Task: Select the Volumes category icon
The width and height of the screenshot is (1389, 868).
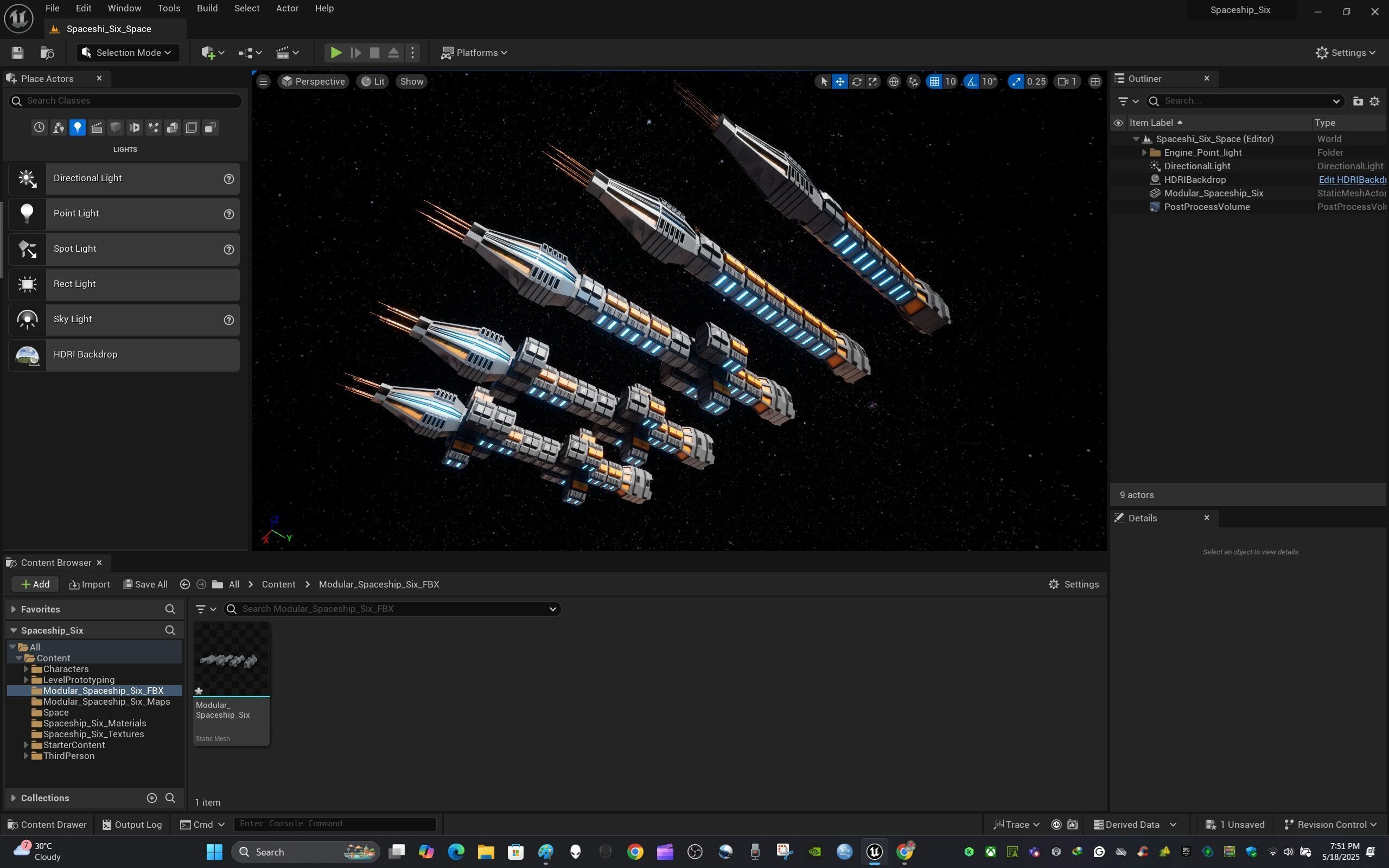Action: tap(191, 127)
